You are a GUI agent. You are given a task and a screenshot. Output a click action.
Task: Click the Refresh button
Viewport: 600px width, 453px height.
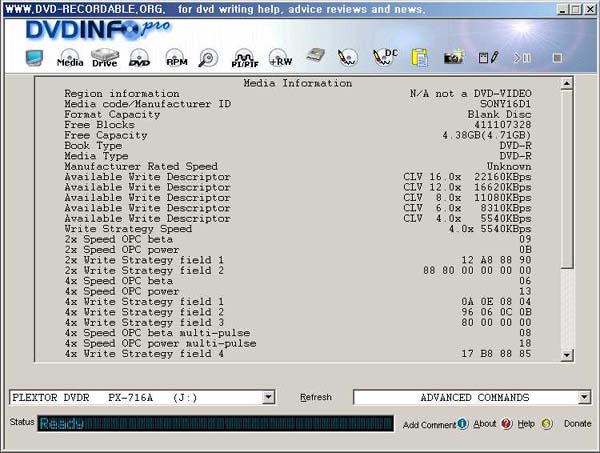316,397
